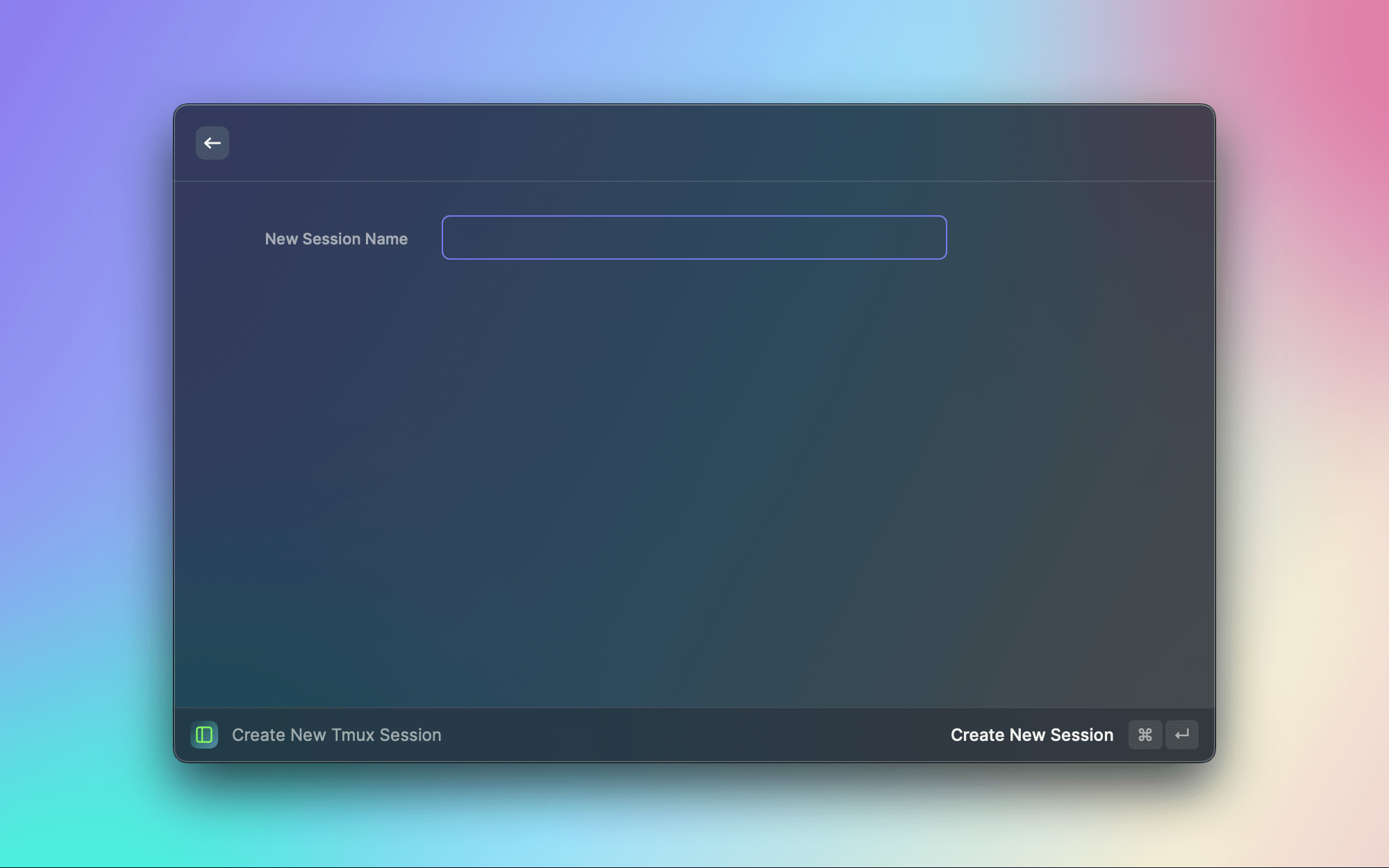The width and height of the screenshot is (1389, 868).
Task: Click the Create New Tmux Session title
Action: tap(336, 735)
